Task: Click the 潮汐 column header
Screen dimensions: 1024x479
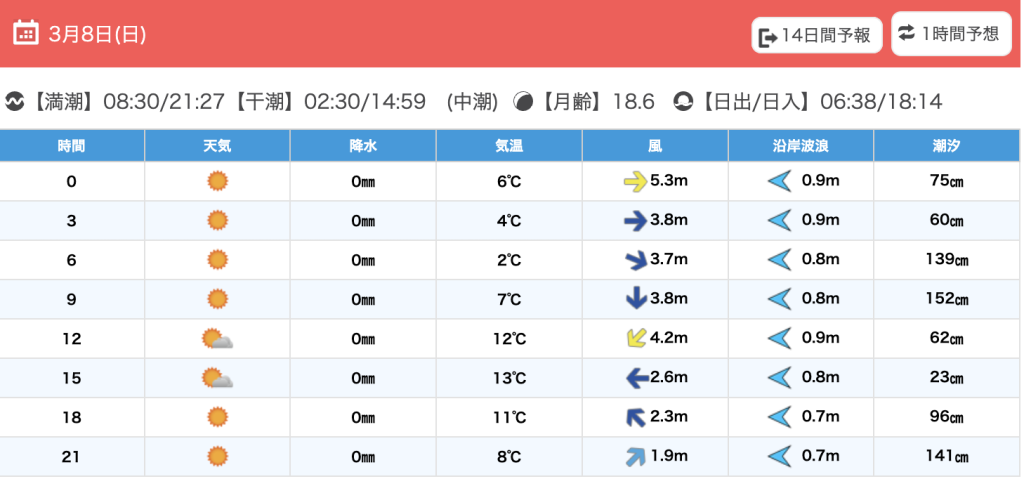Action: 947,146
